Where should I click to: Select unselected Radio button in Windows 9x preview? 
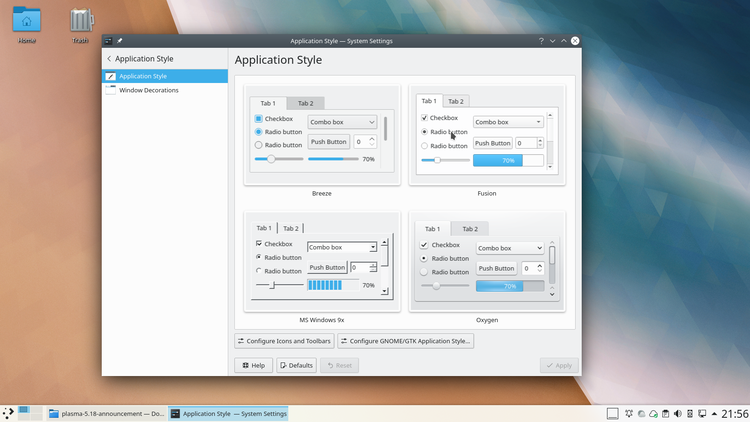pos(259,271)
